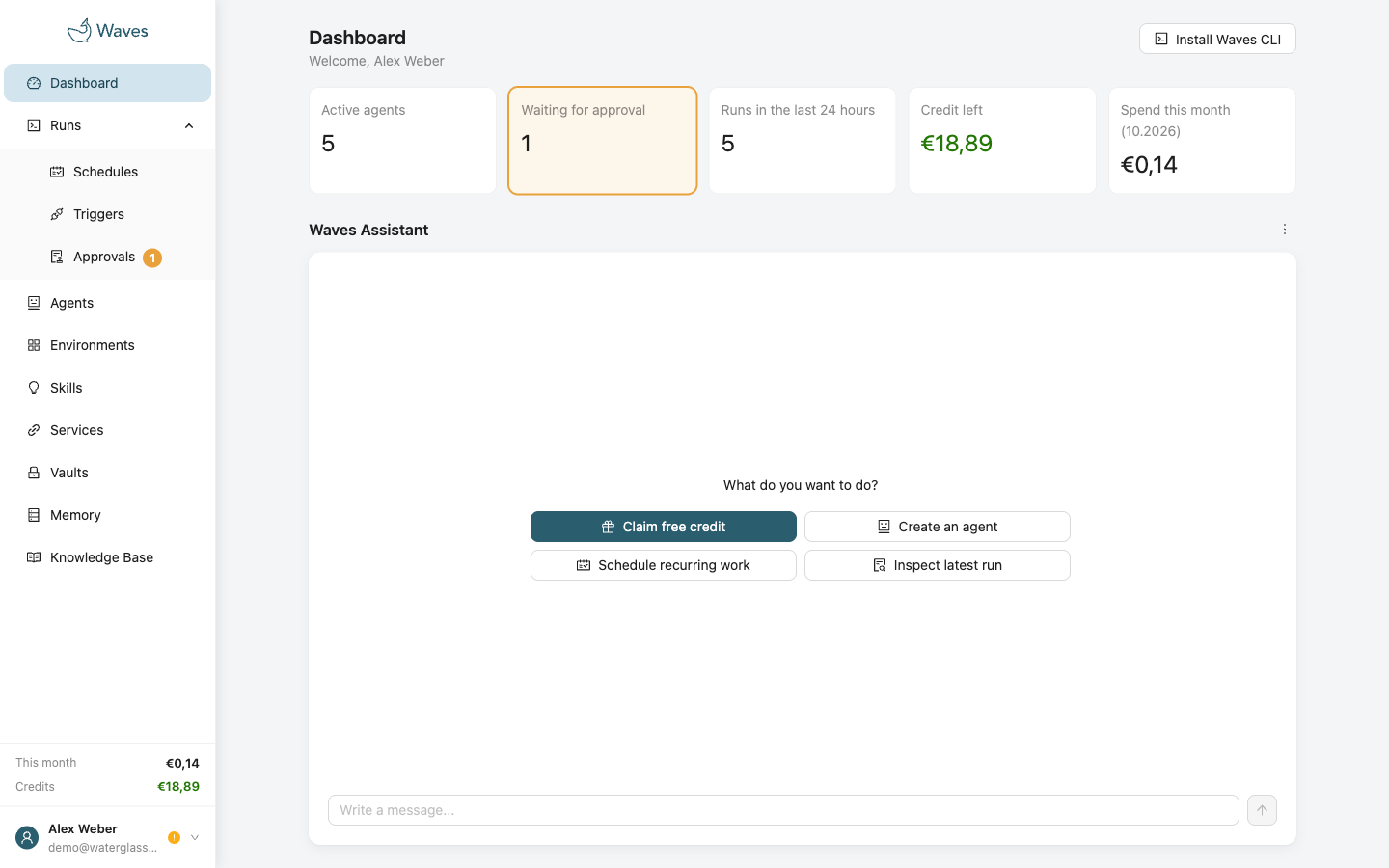Image resolution: width=1389 pixels, height=868 pixels.
Task: Click the Approvals document icon
Action: (x=57, y=257)
